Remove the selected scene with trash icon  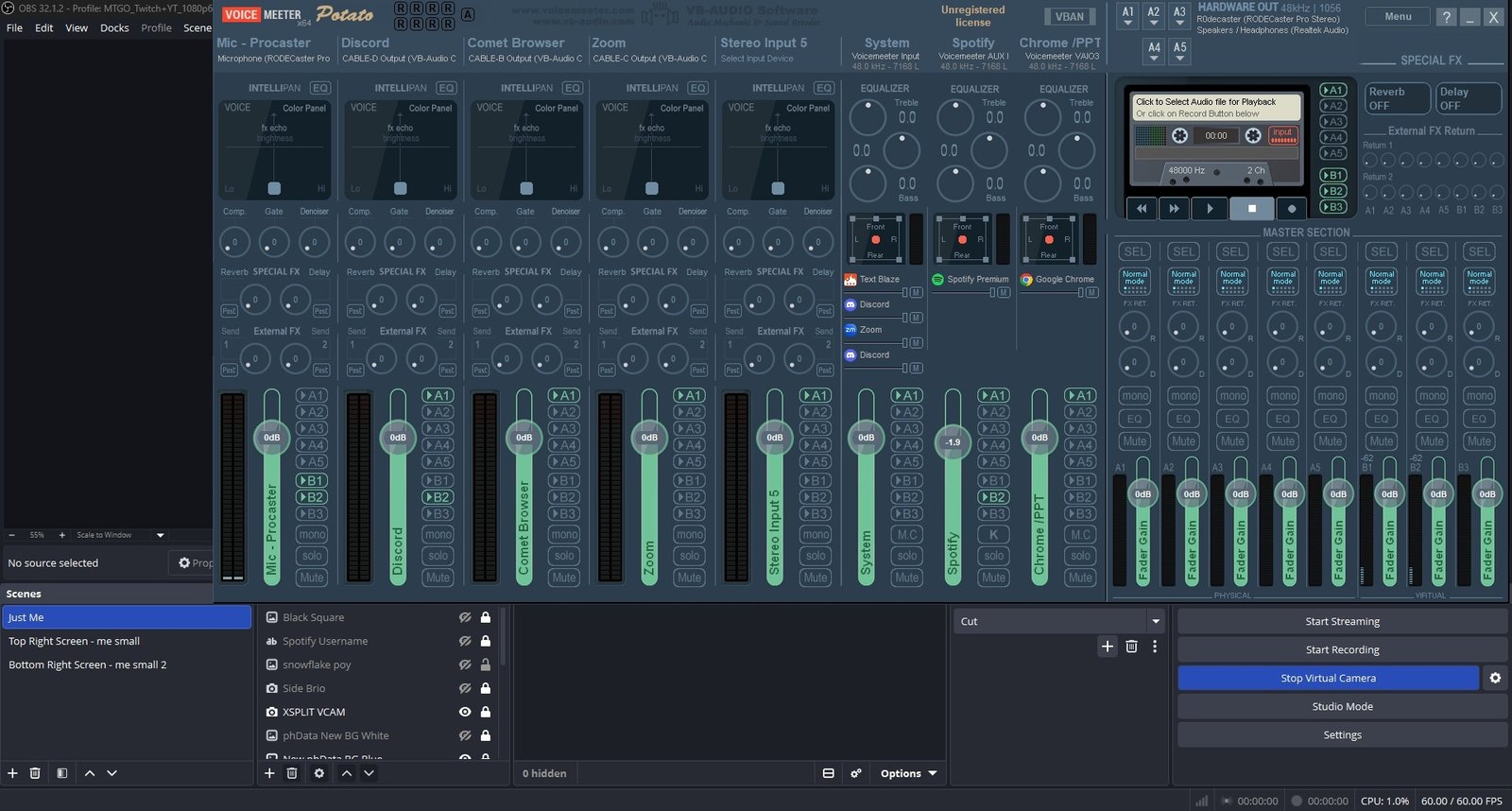[35, 773]
